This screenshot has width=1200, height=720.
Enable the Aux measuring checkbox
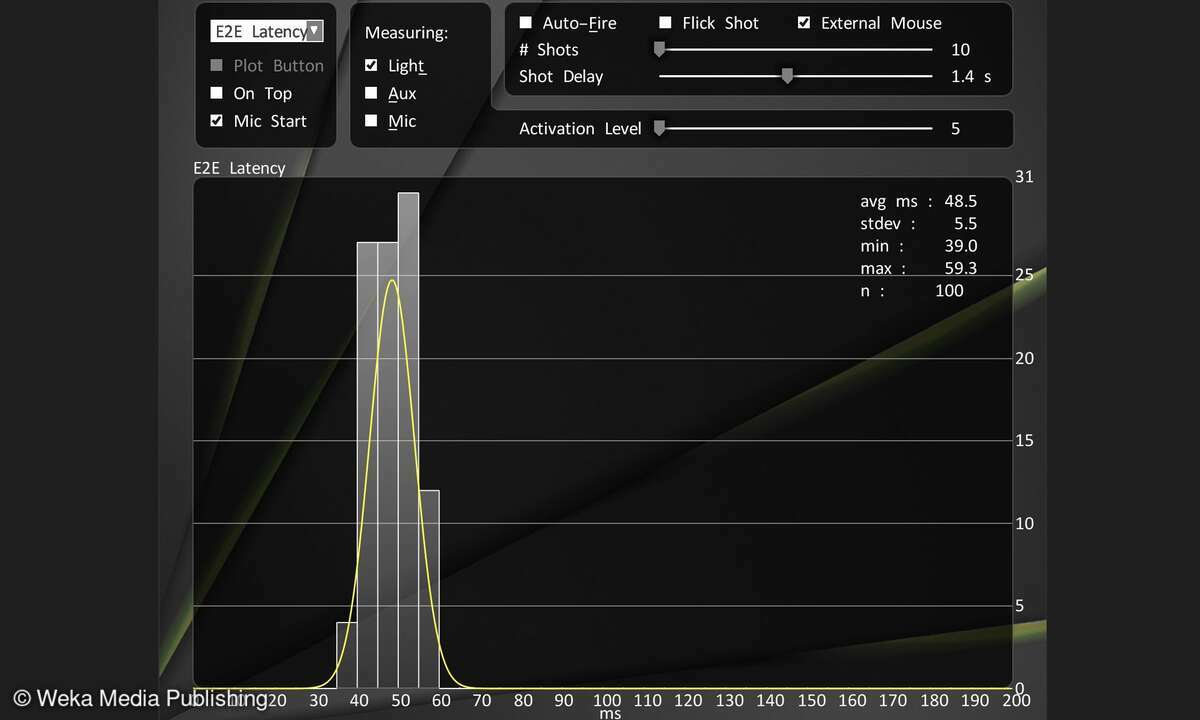[x=371, y=93]
